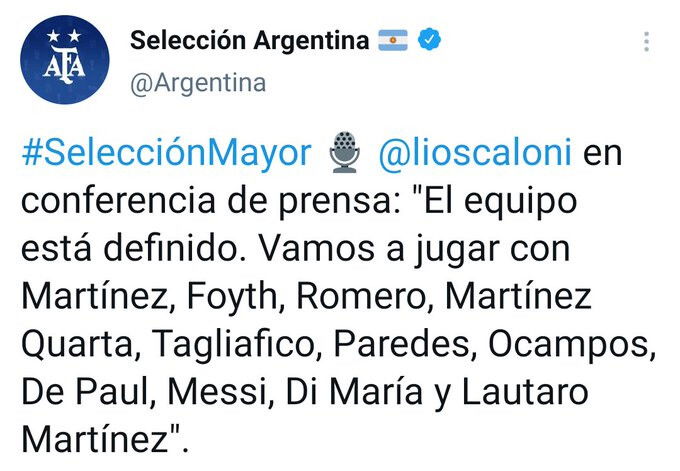Viewport: 680px width, 471px height.
Task: Open the @lioscaloni mention
Action: [475, 152]
